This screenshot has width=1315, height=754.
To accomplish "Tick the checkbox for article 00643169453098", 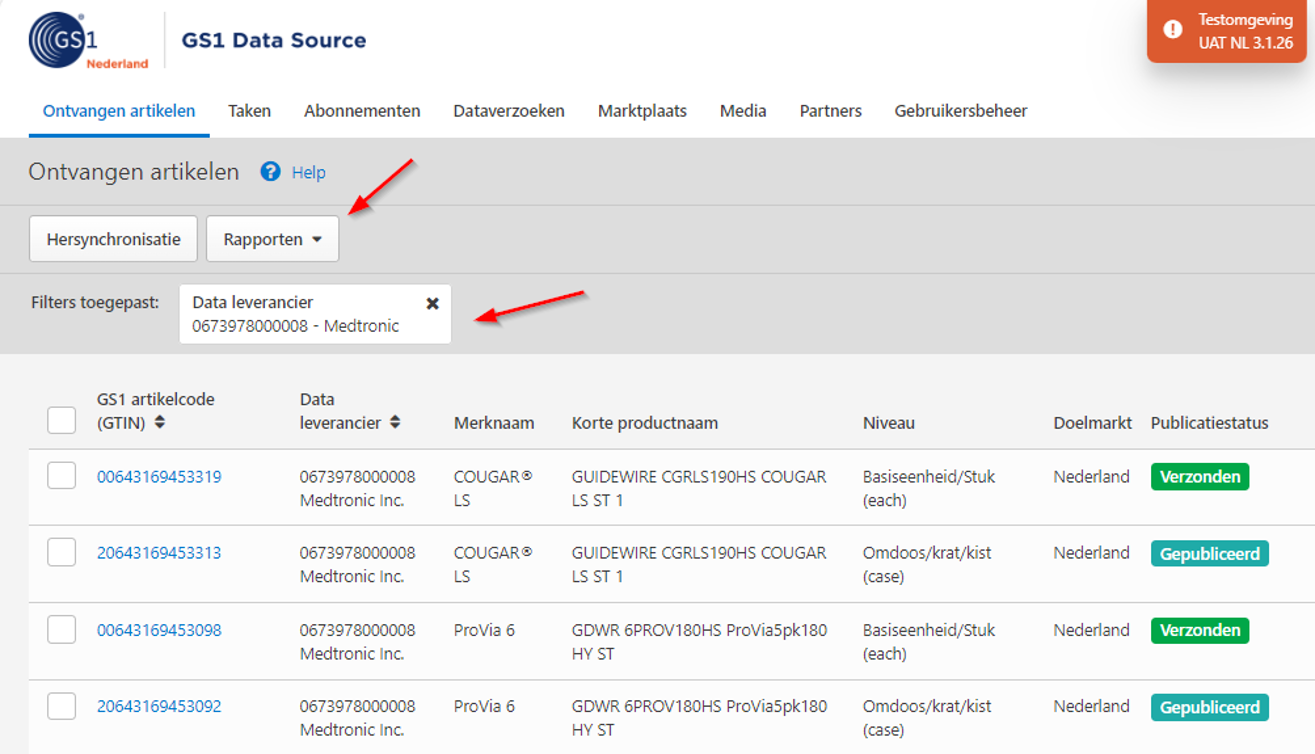I will pos(62,630).
